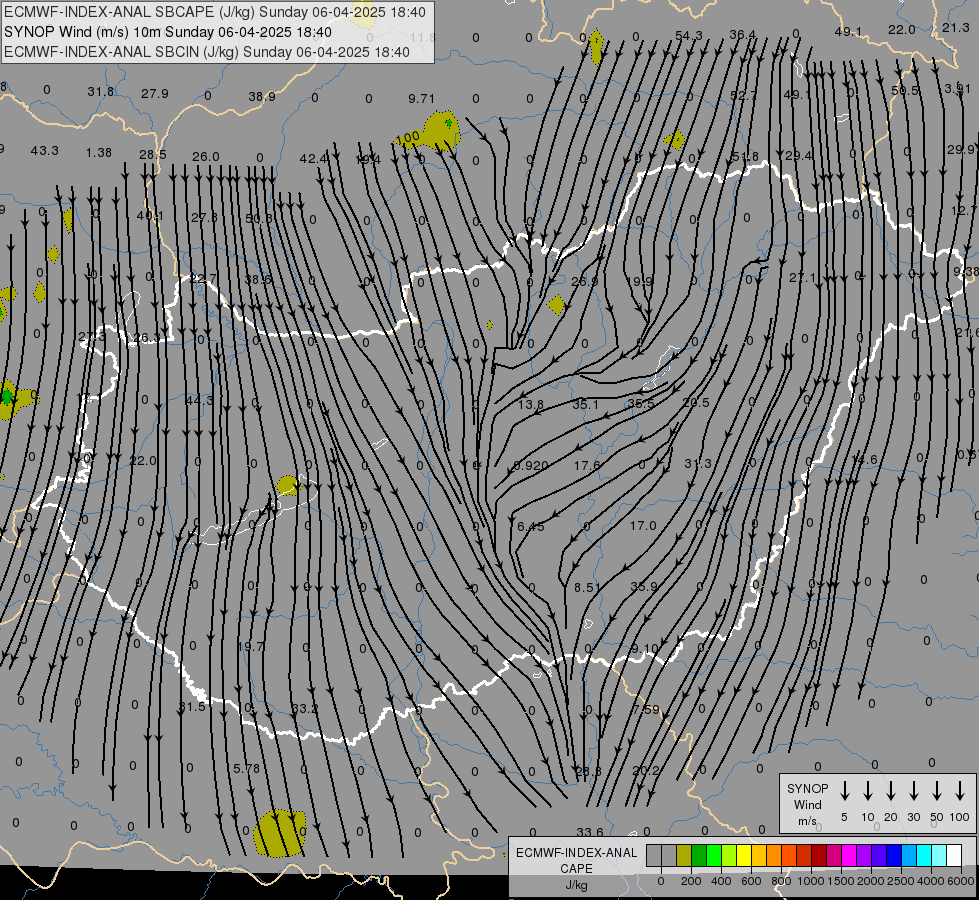Click the 49.1 value at top right

click(x=848, y=32)
